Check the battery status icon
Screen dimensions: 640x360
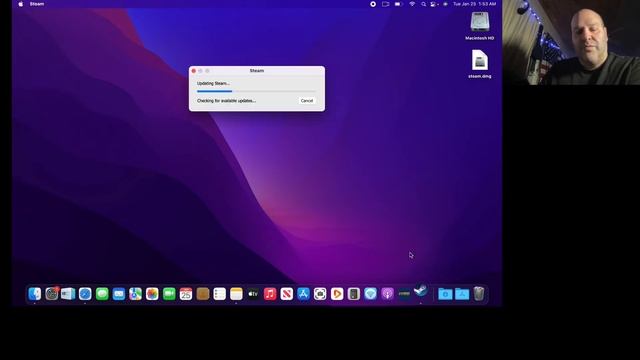(398, 4)
